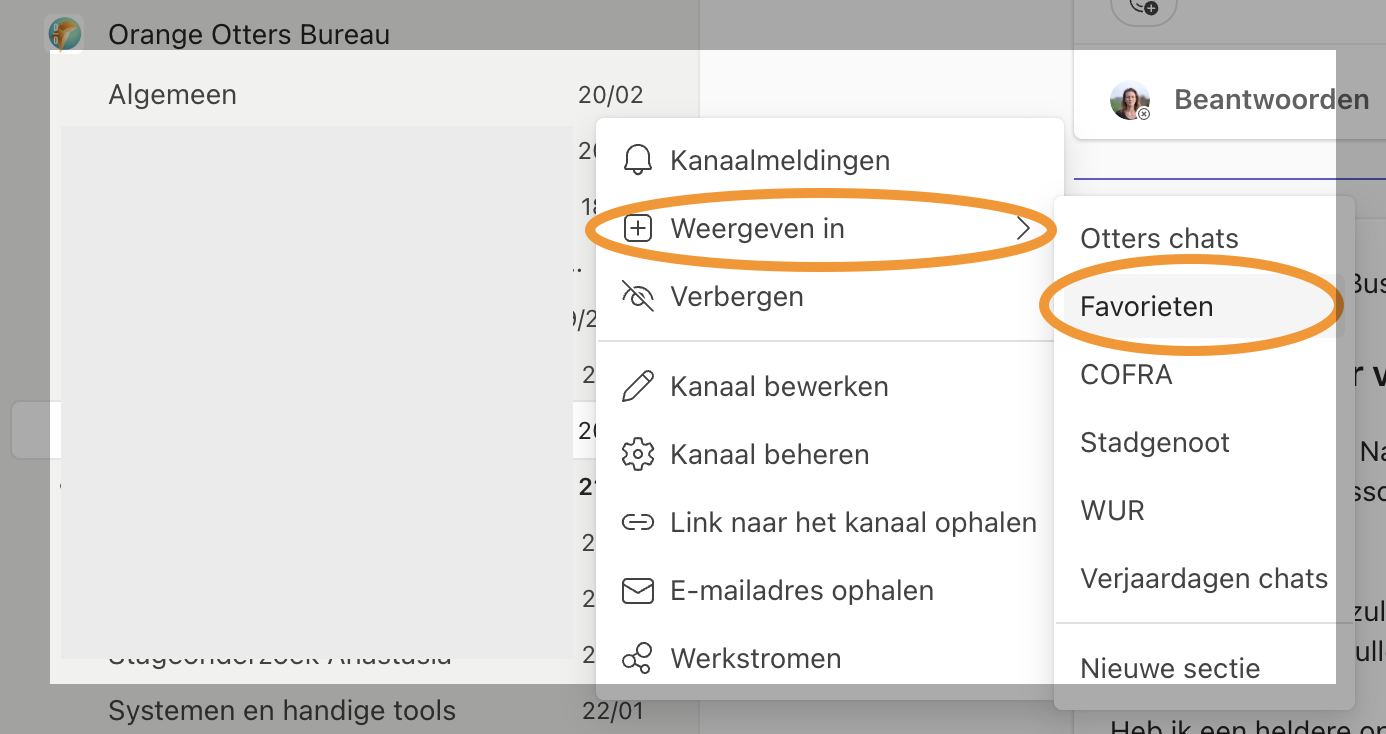Expand the Weergeven in submenu arrow

1023,228
